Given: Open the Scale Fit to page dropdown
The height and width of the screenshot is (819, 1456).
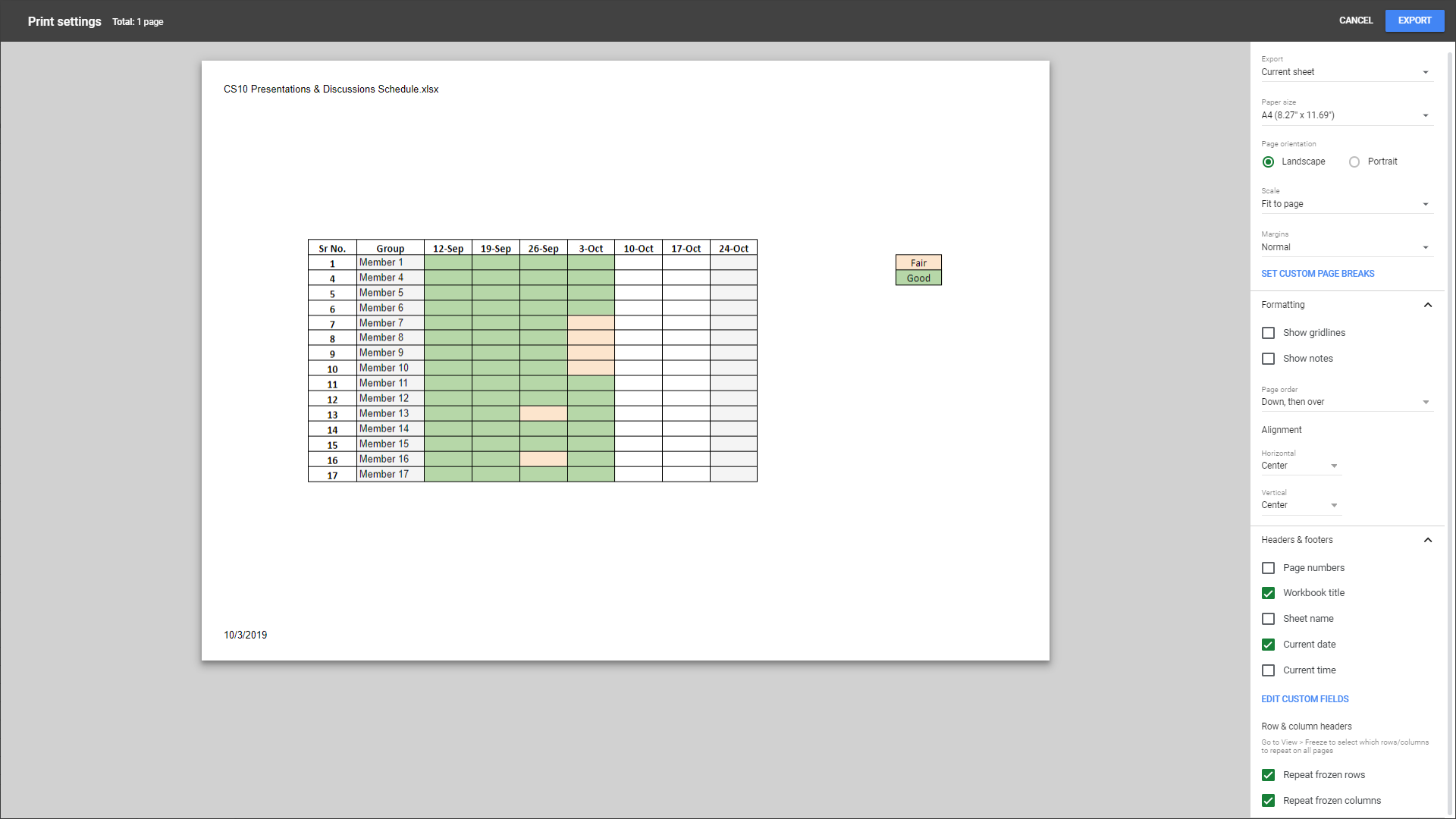Looking at the screenshot, I should (x=1346, y=204).
